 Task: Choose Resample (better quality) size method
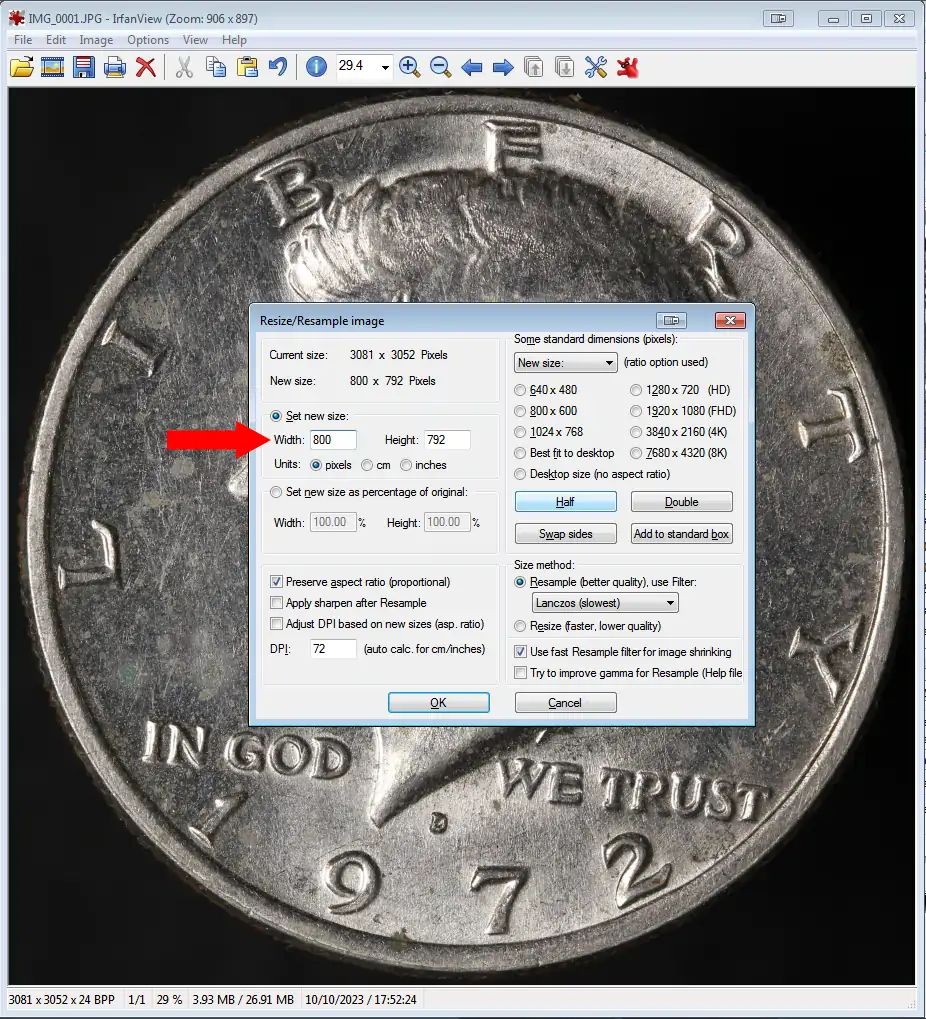tap(520, 582)
